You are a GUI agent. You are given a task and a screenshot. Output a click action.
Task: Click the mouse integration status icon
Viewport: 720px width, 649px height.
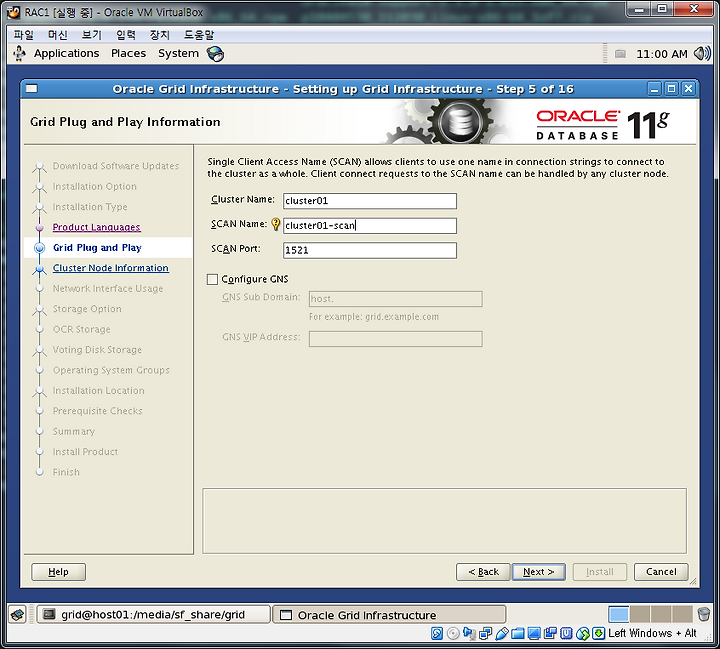[x=582, y=633]
